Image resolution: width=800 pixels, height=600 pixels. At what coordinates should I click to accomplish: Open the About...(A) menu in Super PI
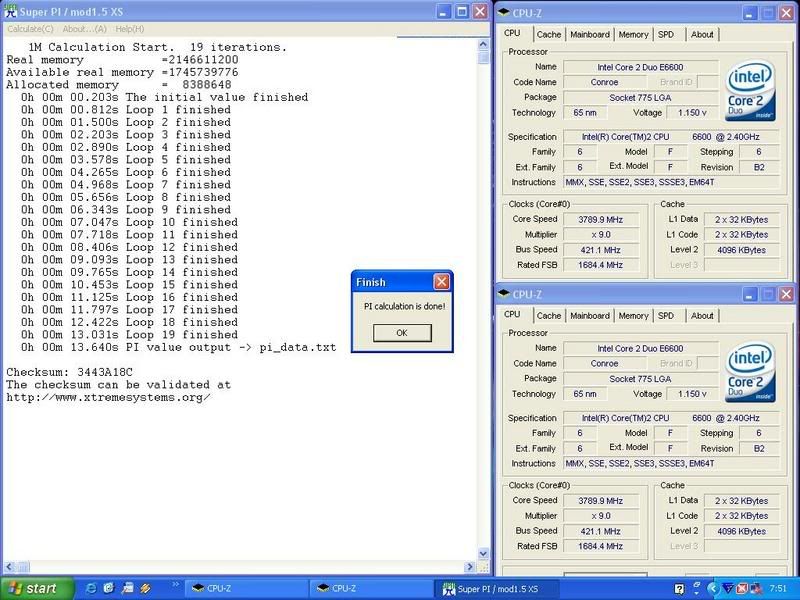point(84,29)
